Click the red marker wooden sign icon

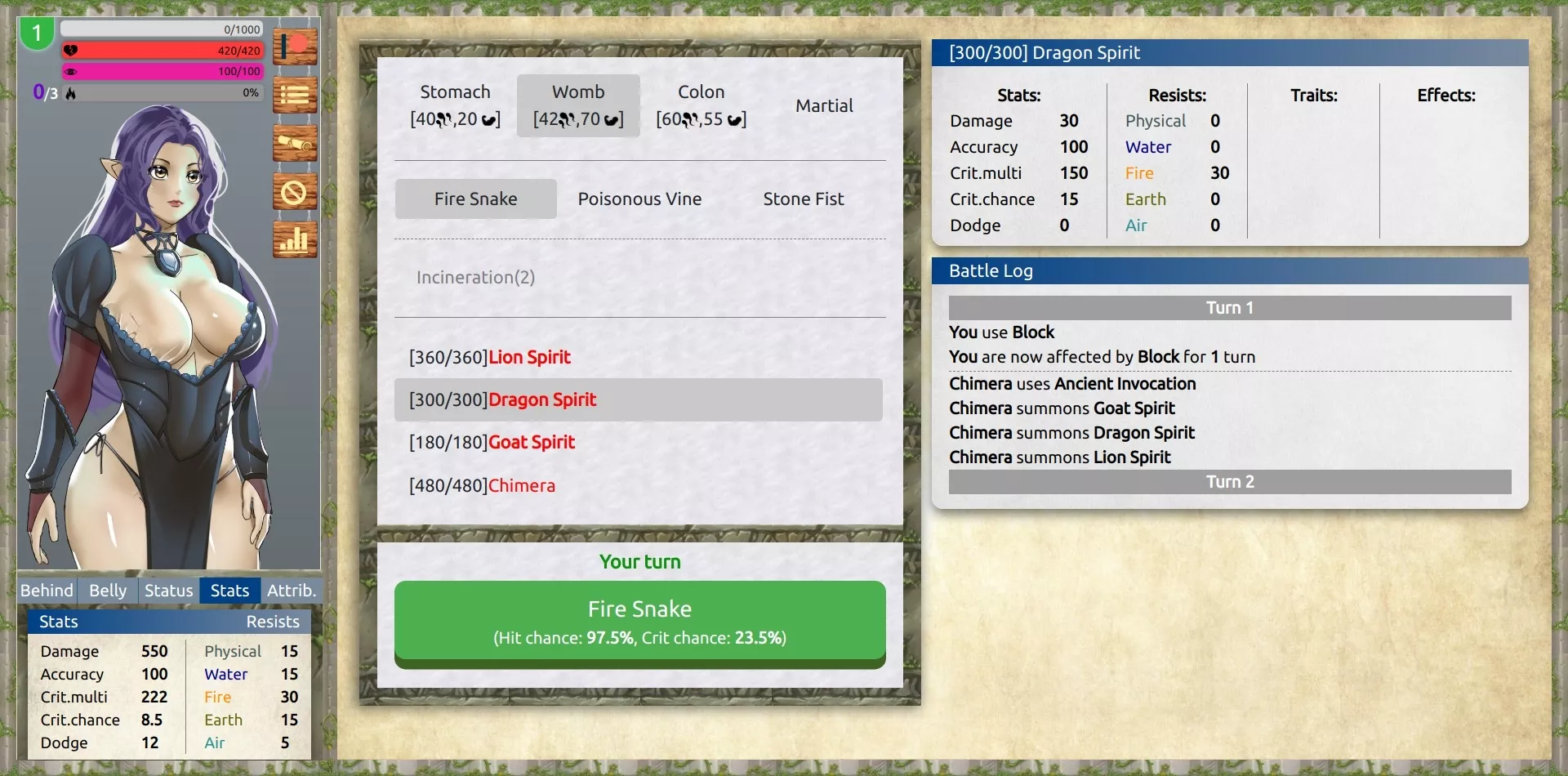[x=294, y=47]
